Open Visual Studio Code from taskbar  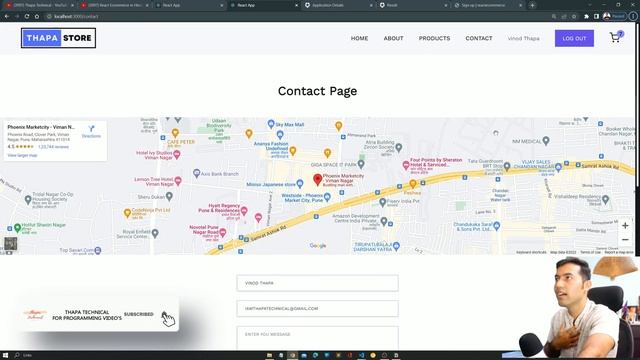pos(361,355)
